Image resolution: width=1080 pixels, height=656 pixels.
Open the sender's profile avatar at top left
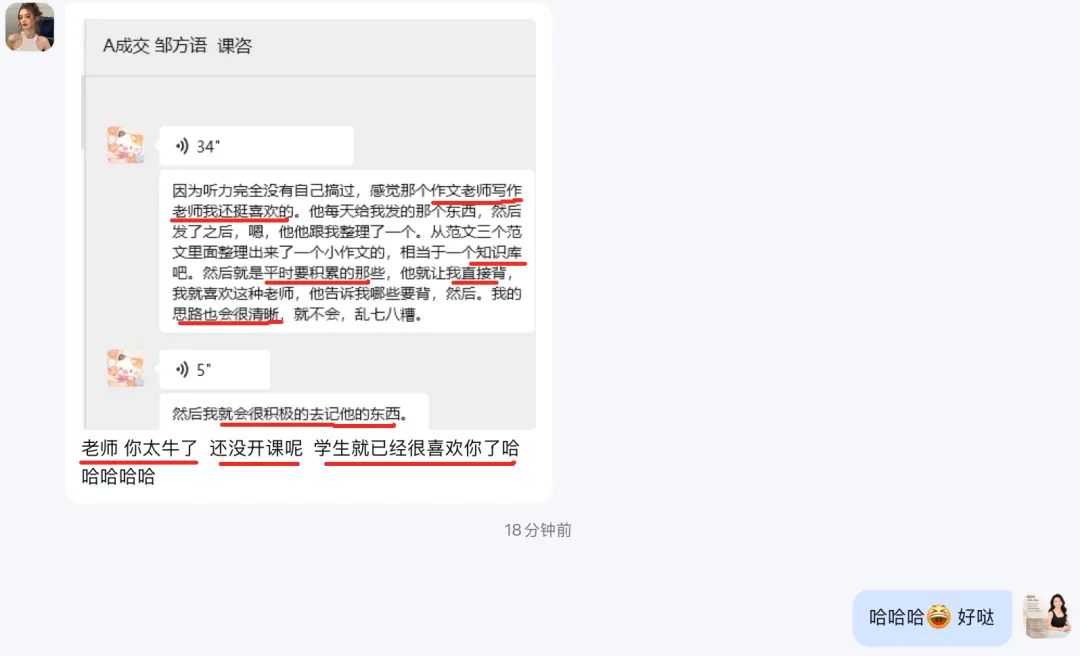[x=30, y=27]
